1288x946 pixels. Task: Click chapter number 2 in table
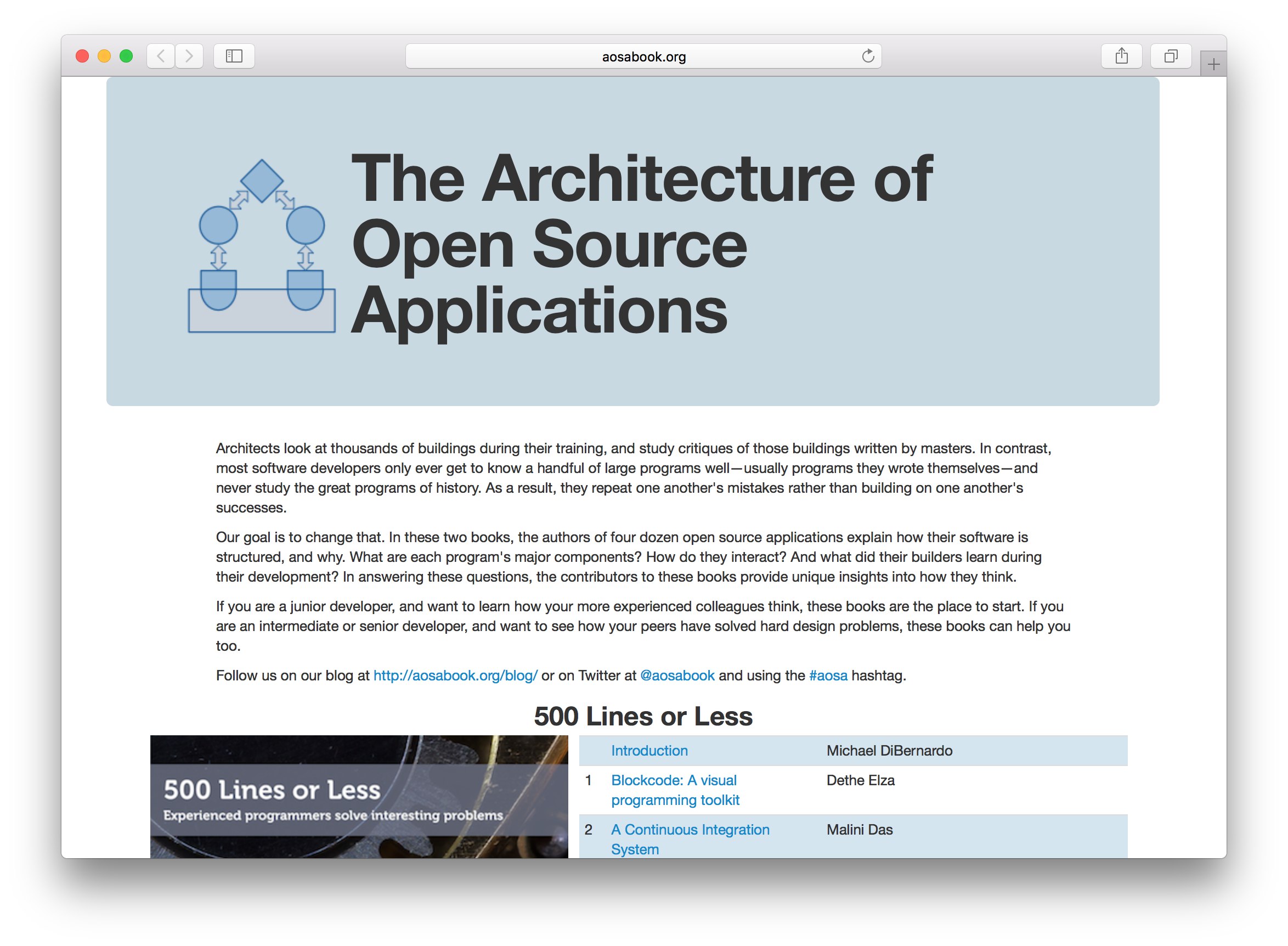(589, 830)
